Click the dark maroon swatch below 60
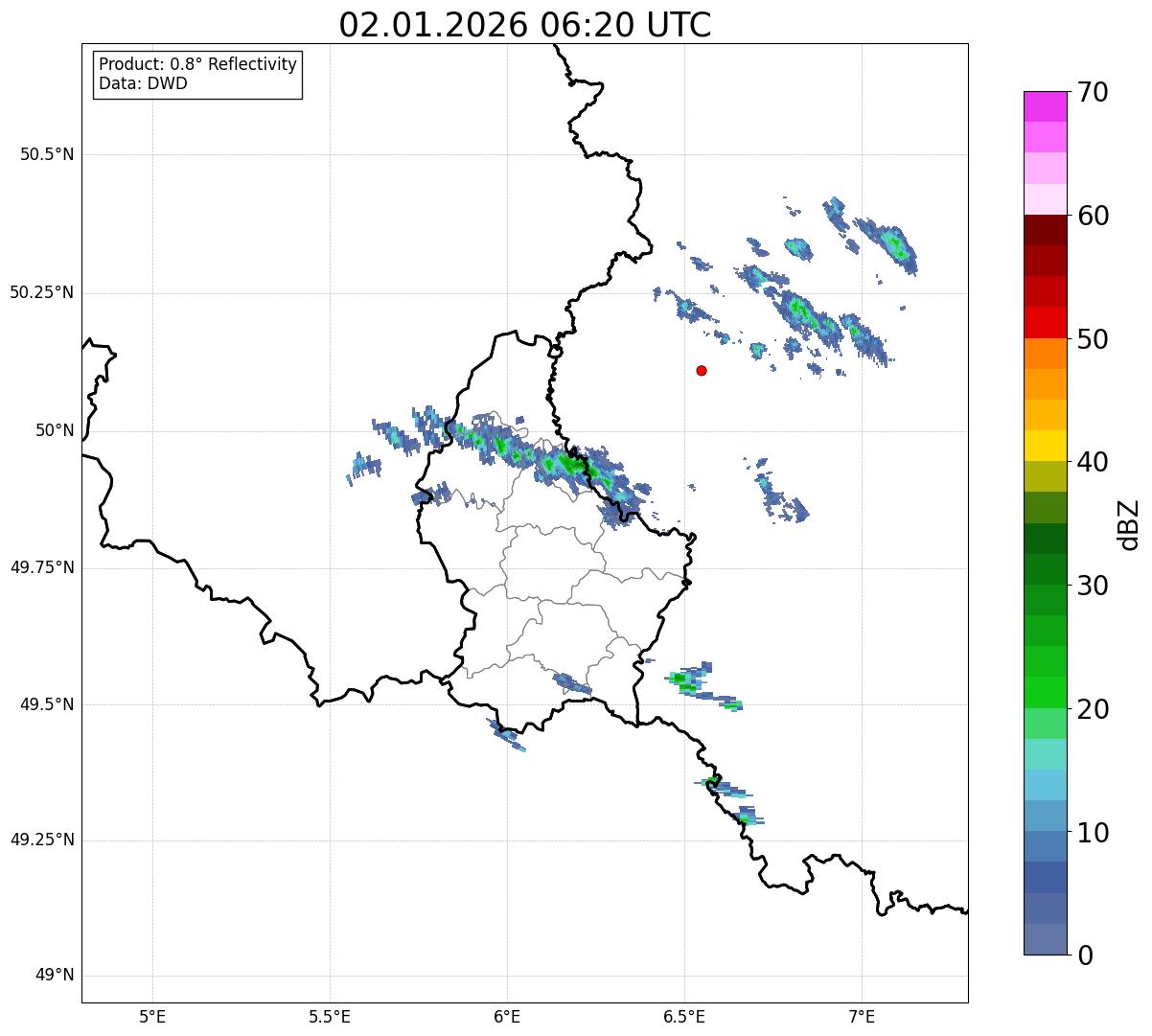This screenshot has width=1152, height=1036. 1045,230
